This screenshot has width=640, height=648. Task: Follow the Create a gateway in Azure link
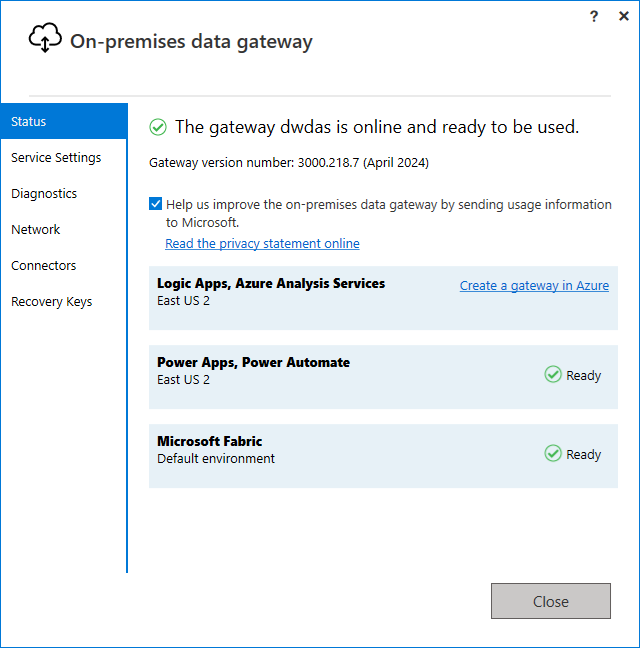click(534, 286)
